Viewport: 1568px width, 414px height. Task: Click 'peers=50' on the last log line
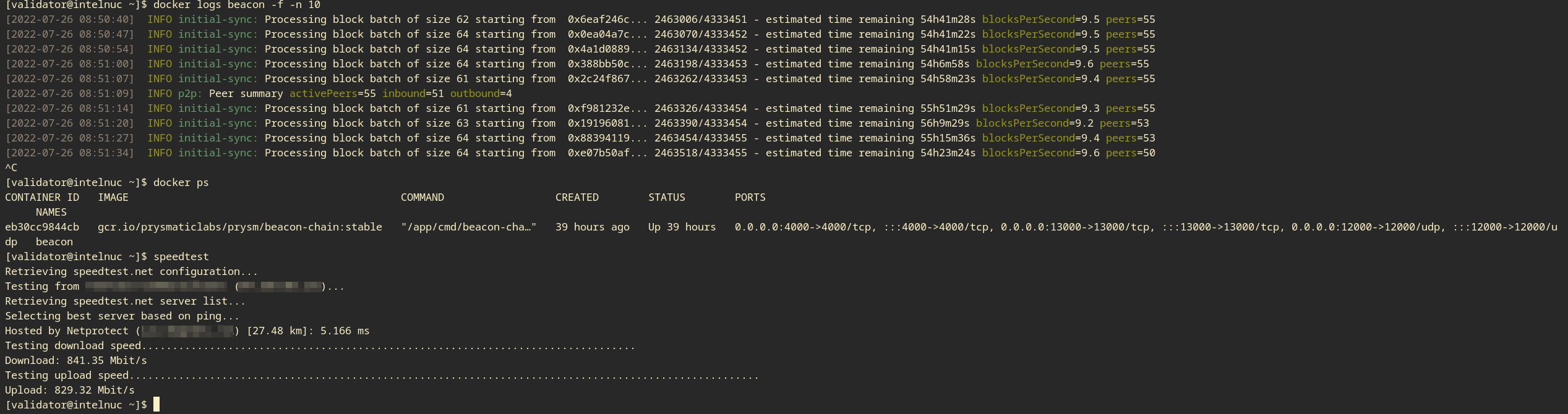tap(1131, 153)
